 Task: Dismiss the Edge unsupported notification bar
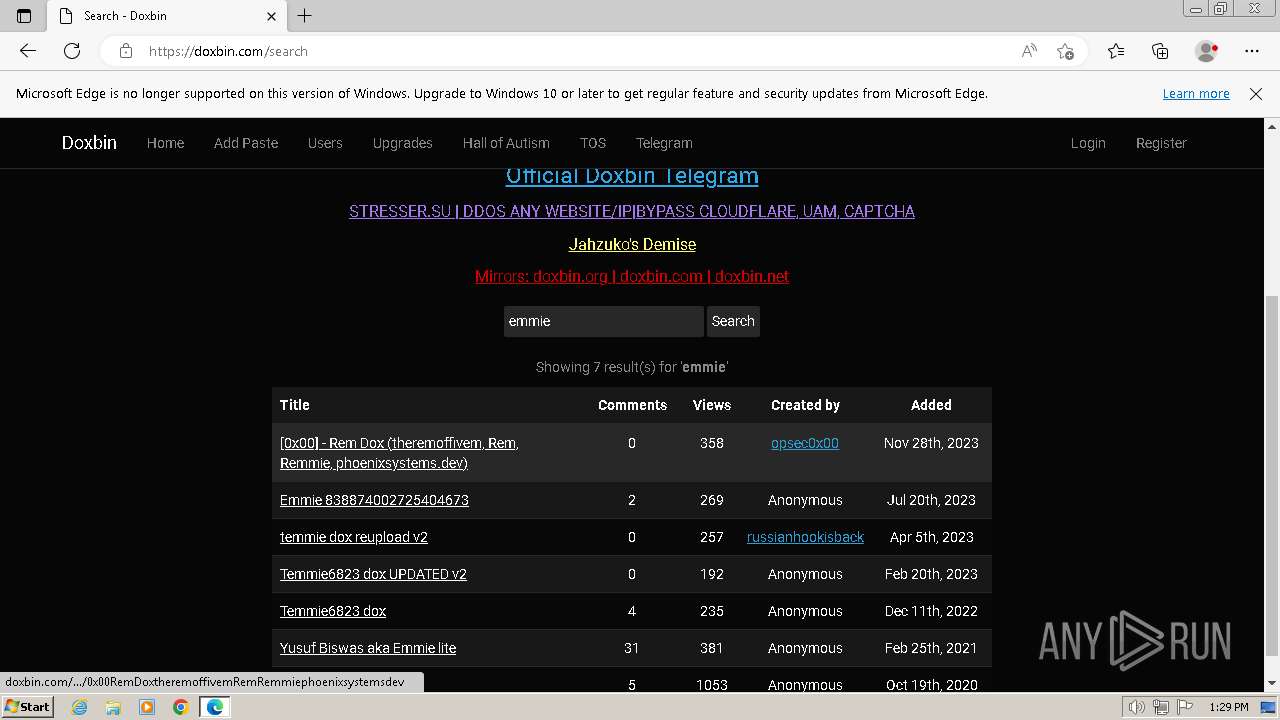click(x=1256, y=93)
